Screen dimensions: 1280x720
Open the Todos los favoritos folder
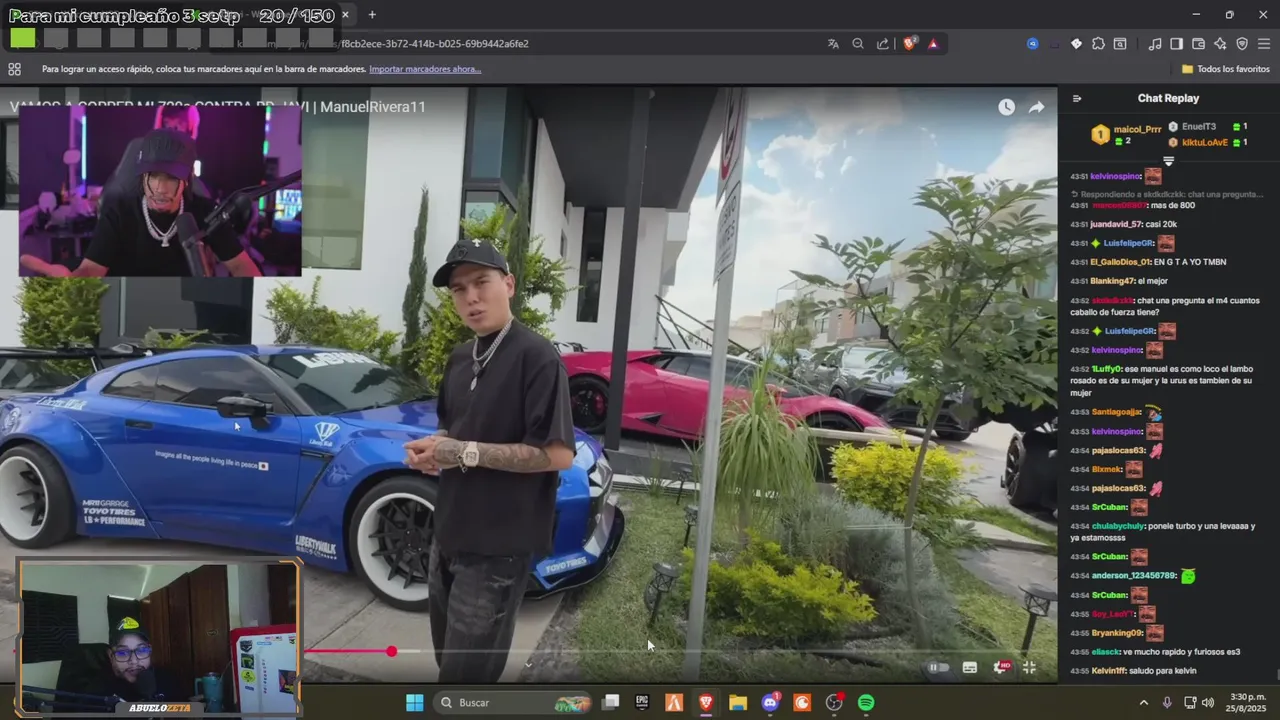pos(1225,69)
